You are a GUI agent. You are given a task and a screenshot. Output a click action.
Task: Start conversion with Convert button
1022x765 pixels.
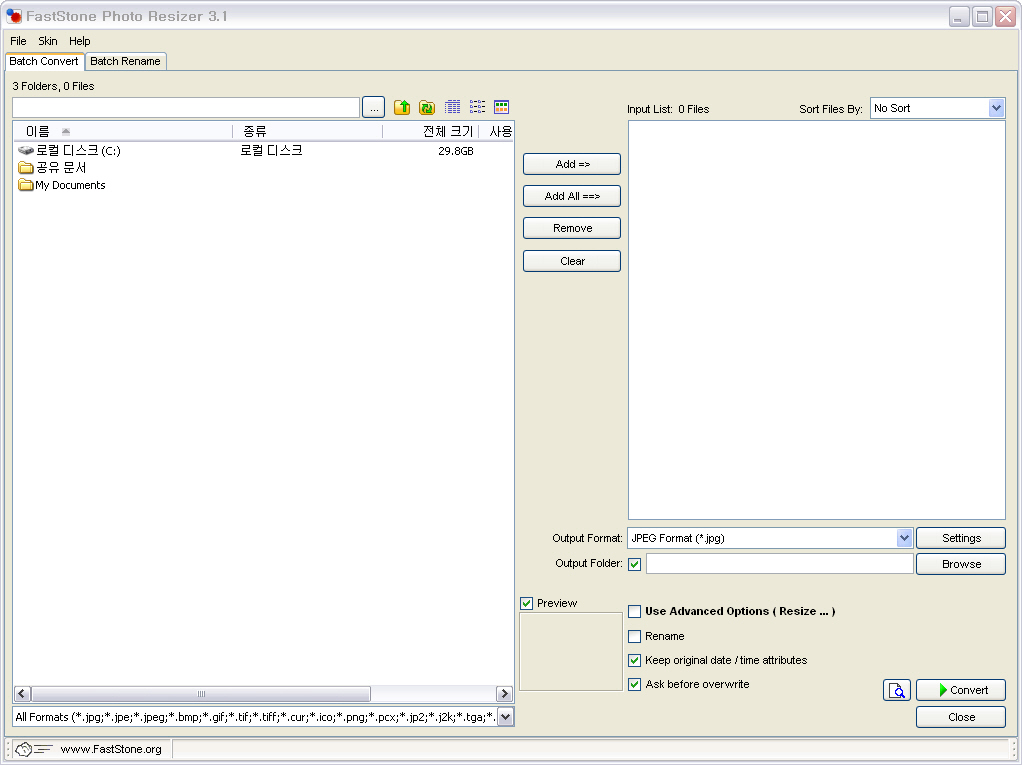[961, 690]
